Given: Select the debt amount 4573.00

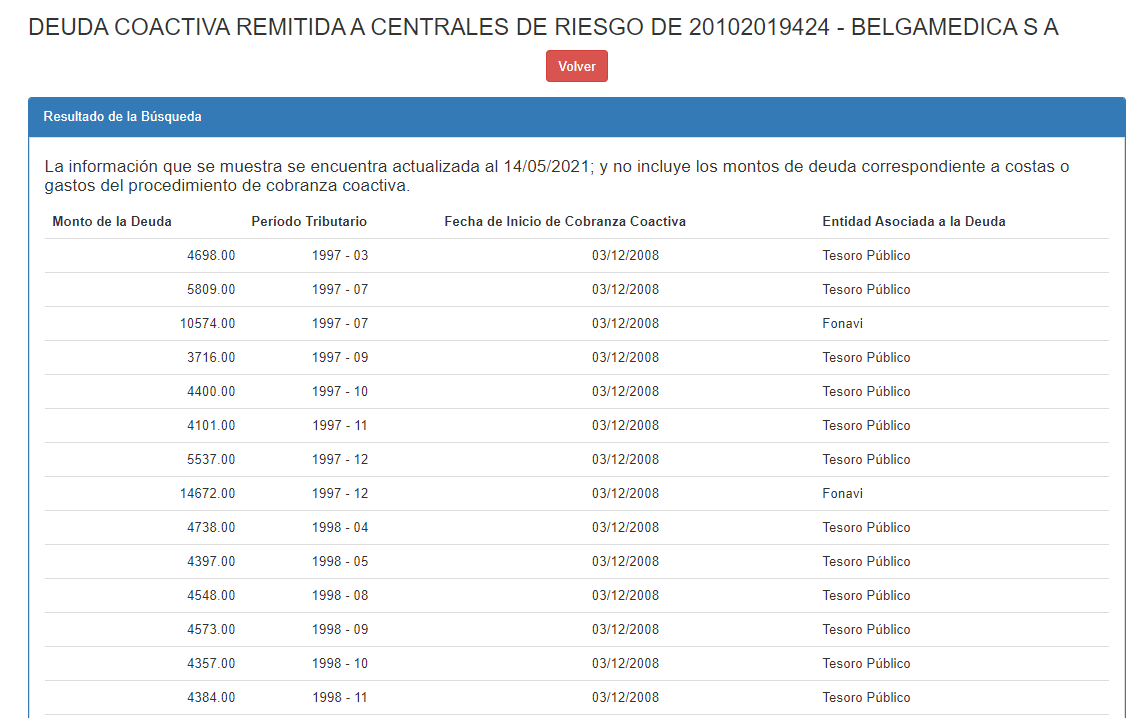Looking at the screenshot, I should 211,630.
